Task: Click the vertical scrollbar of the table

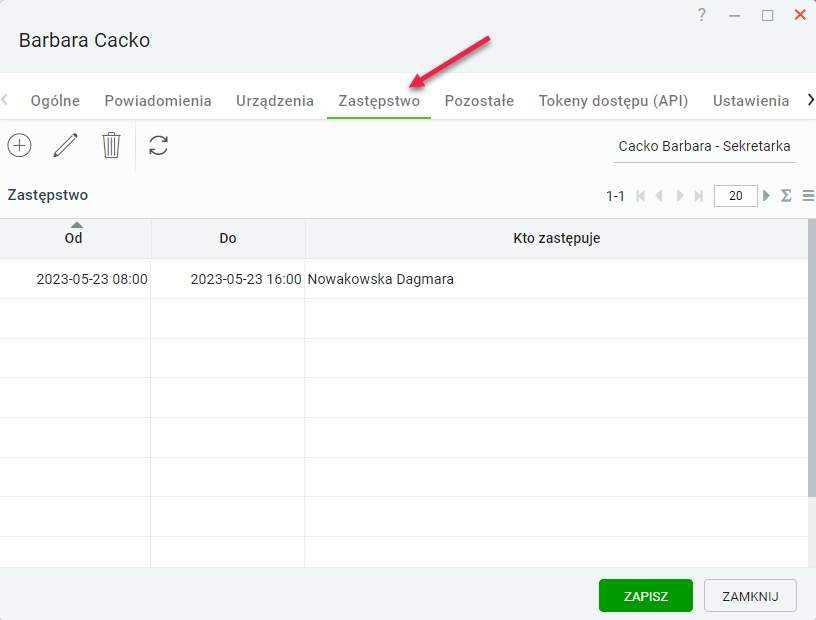Action: click(x=812, y=358)
